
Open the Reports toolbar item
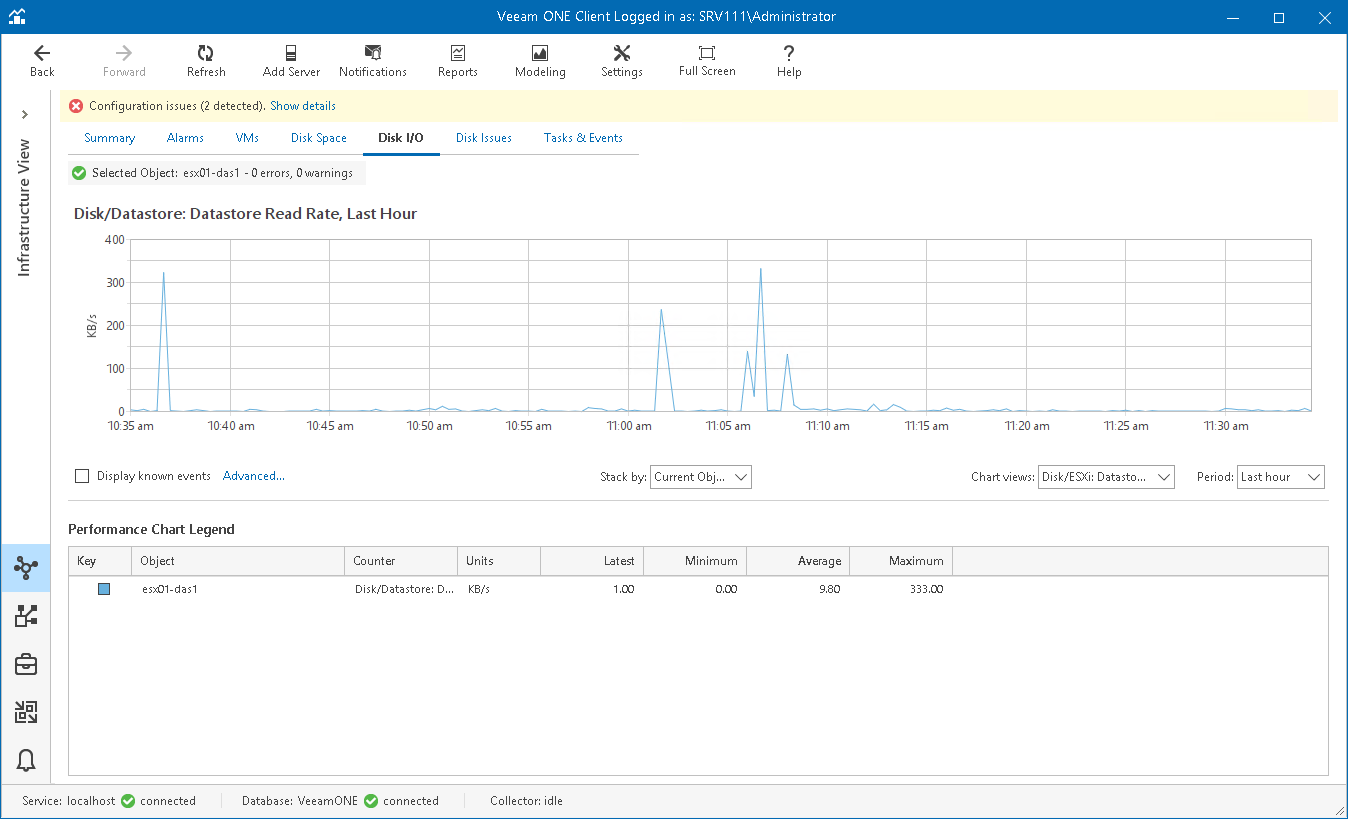point(458,61)
